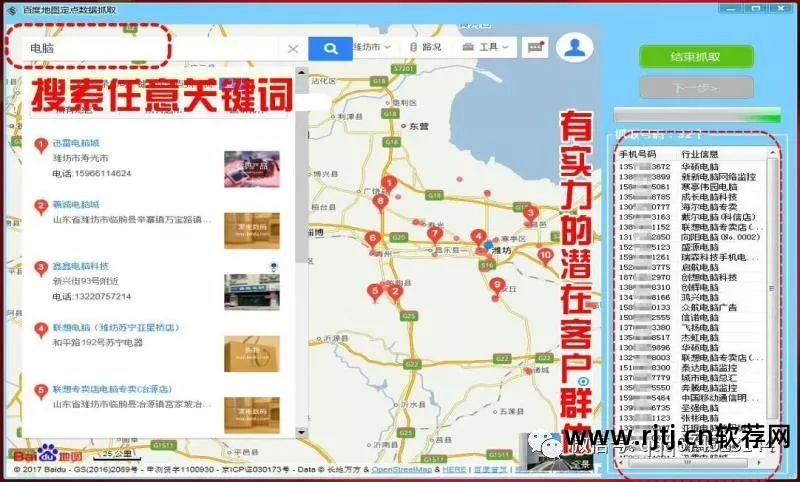Open the 潍坊市 city dropdown

pos(372,47)
